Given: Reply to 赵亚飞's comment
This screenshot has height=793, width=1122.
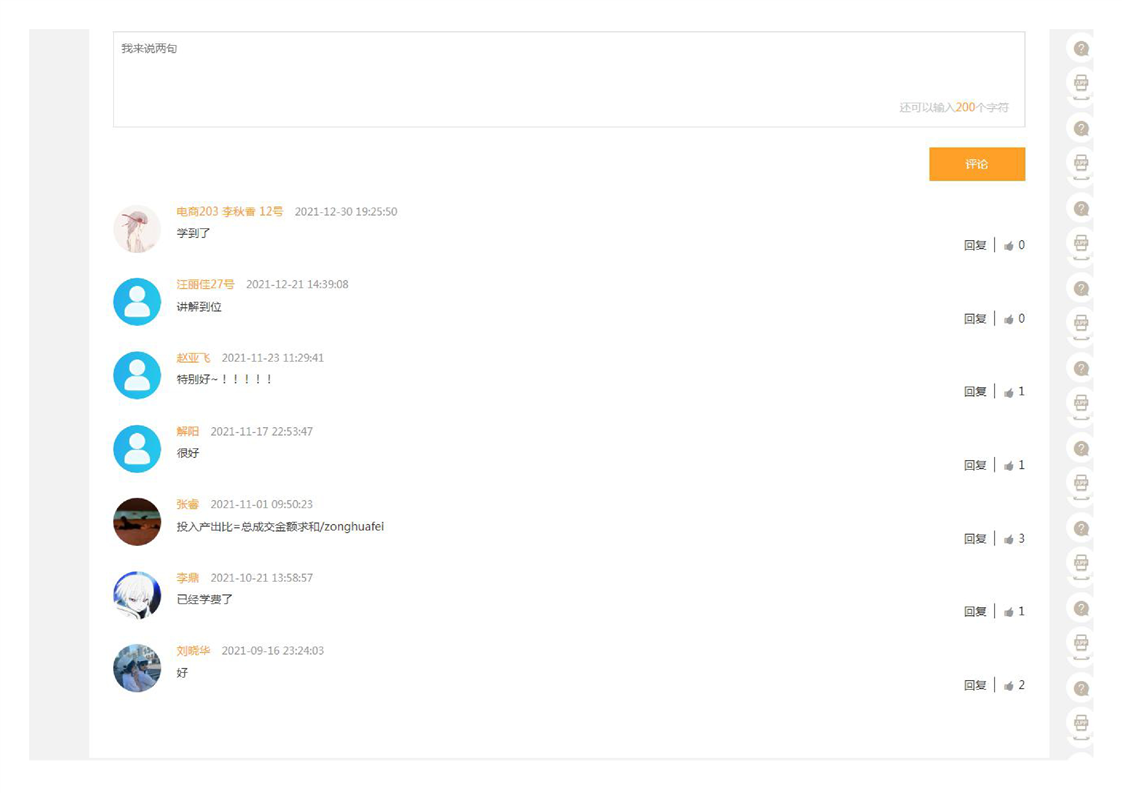Looking at the screenshot, I should 974,392.
